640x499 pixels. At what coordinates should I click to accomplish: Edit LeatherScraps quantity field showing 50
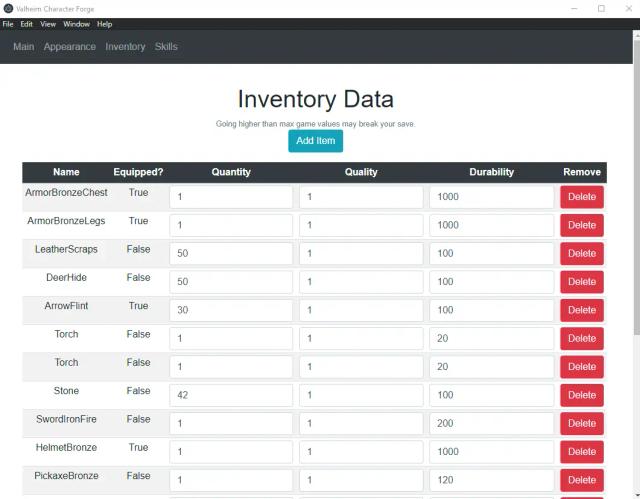[x=231, y=253]
